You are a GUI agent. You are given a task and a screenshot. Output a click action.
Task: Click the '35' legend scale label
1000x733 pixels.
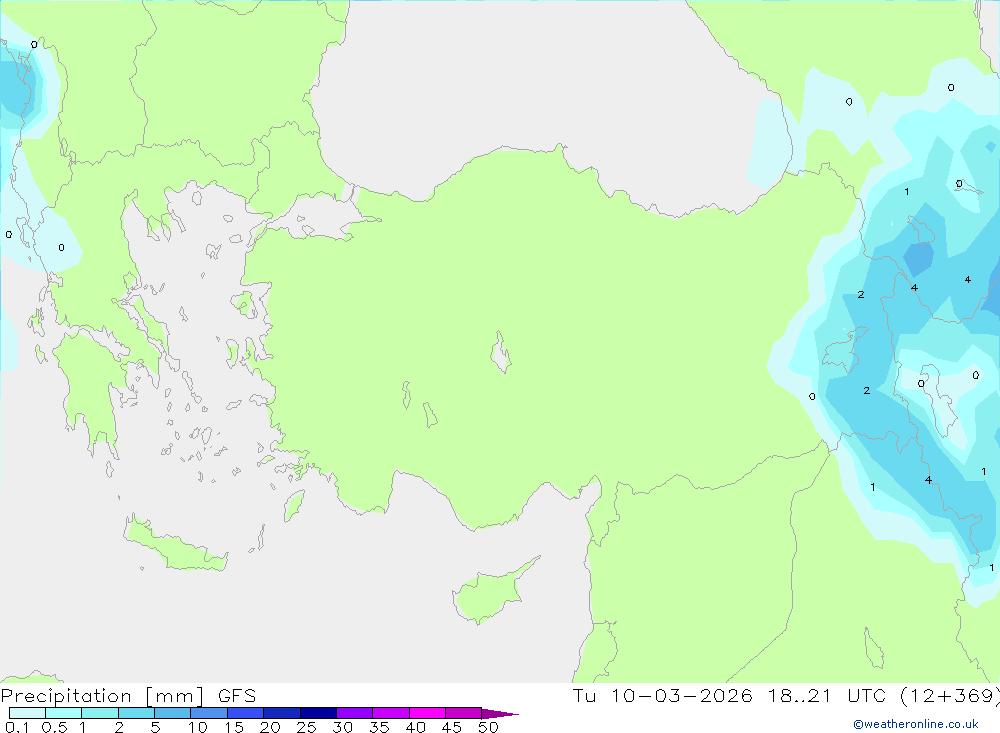379,727
